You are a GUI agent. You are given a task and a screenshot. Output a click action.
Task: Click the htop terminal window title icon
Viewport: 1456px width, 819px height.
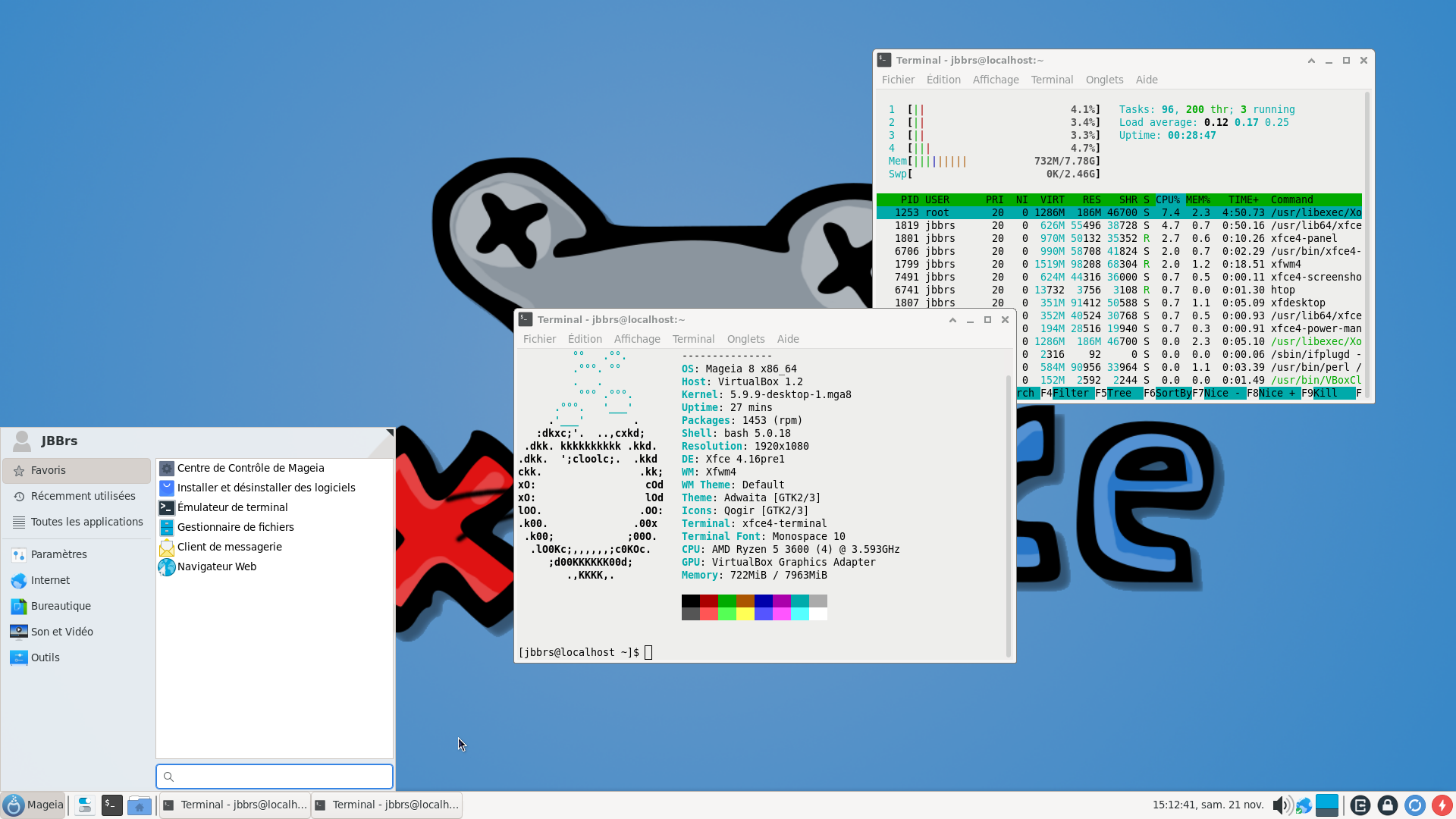[884, 60]
